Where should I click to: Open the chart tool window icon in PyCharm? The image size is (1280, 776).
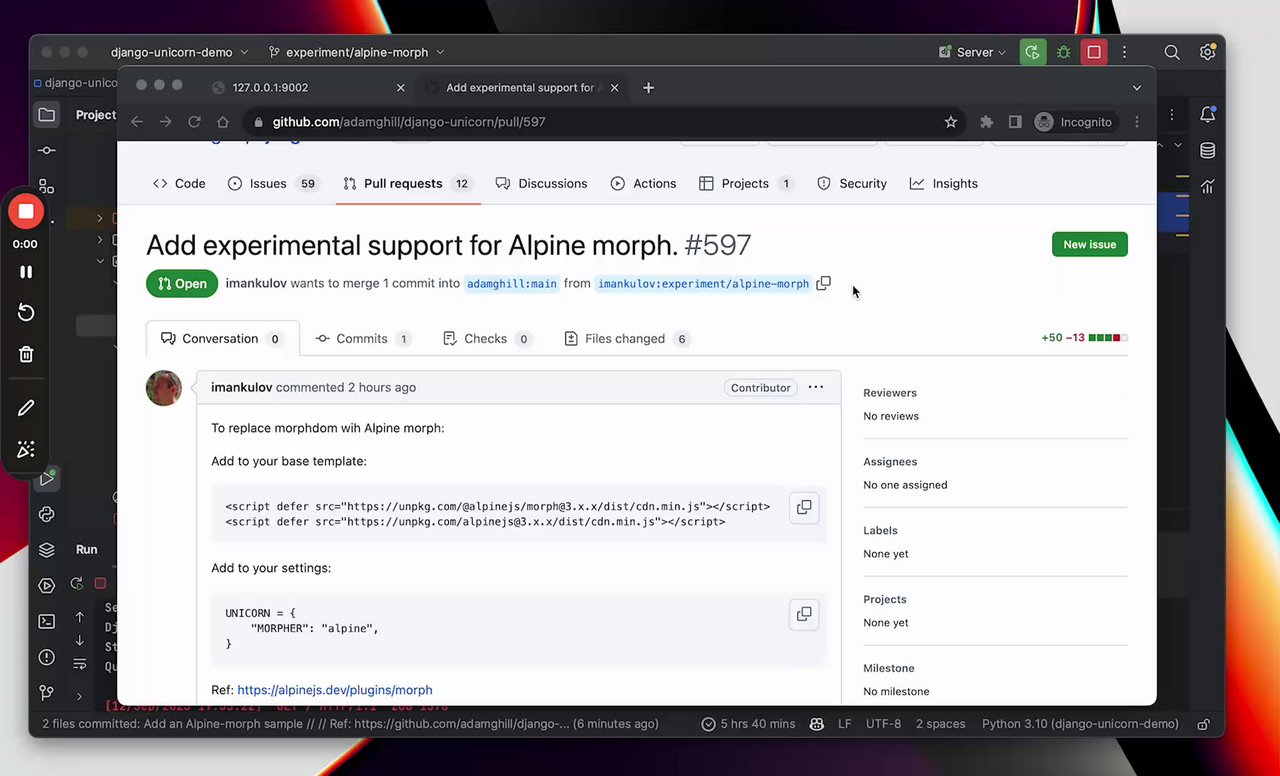click(1208, 186)
